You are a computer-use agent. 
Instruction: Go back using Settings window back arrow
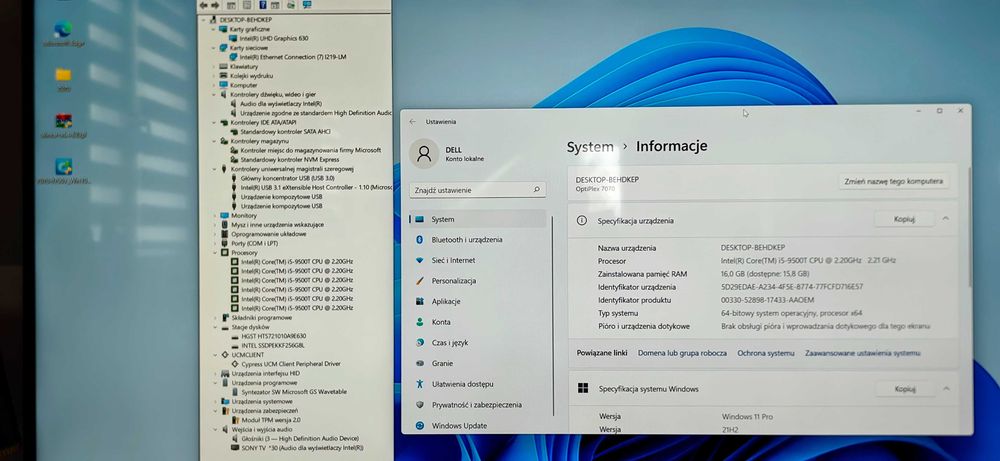click(413, 122)
